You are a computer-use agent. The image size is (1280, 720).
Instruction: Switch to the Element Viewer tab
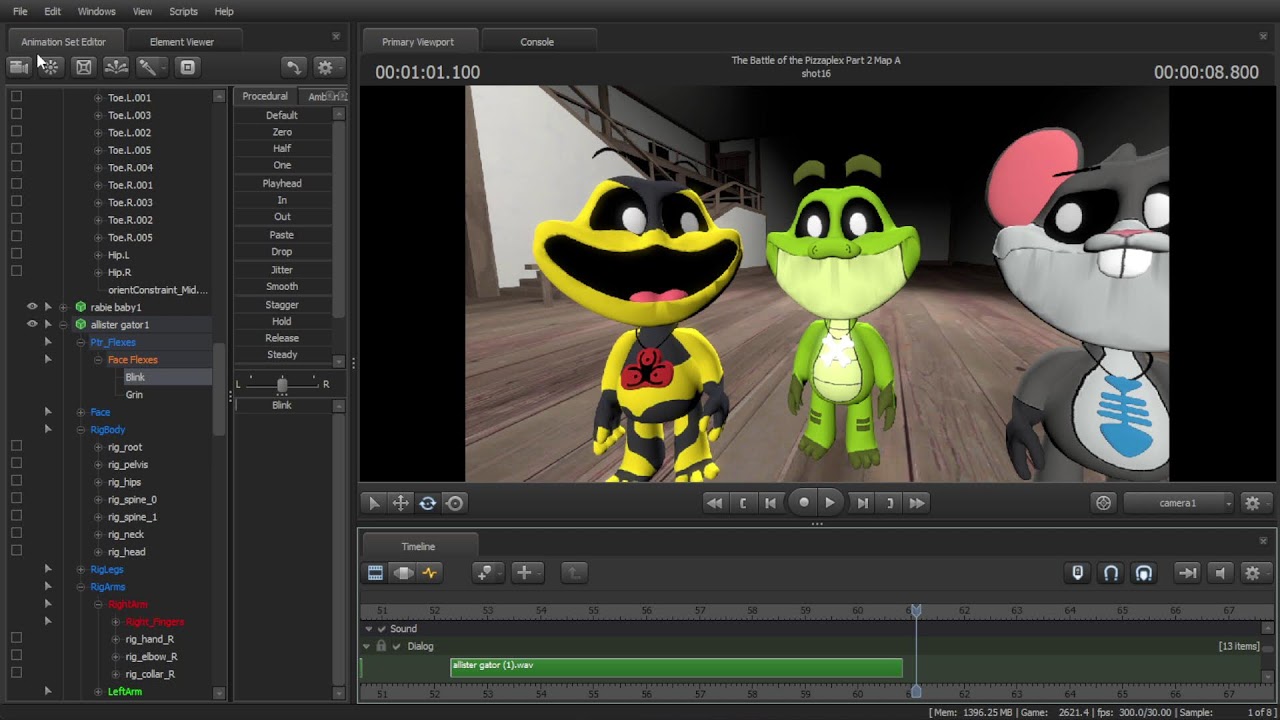182,42
